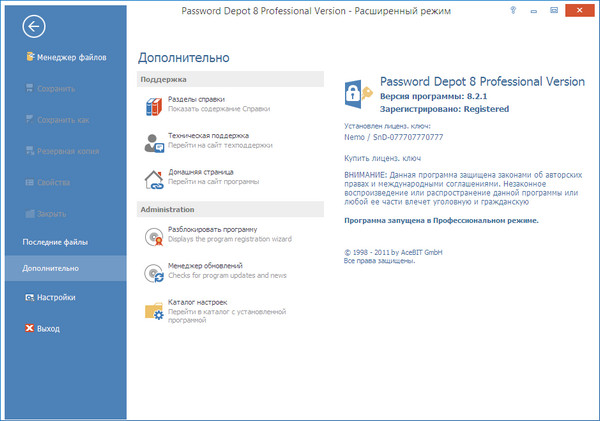Click Купить лиценз. ключ link
The image size is (600, 421).
pos(382,160)
